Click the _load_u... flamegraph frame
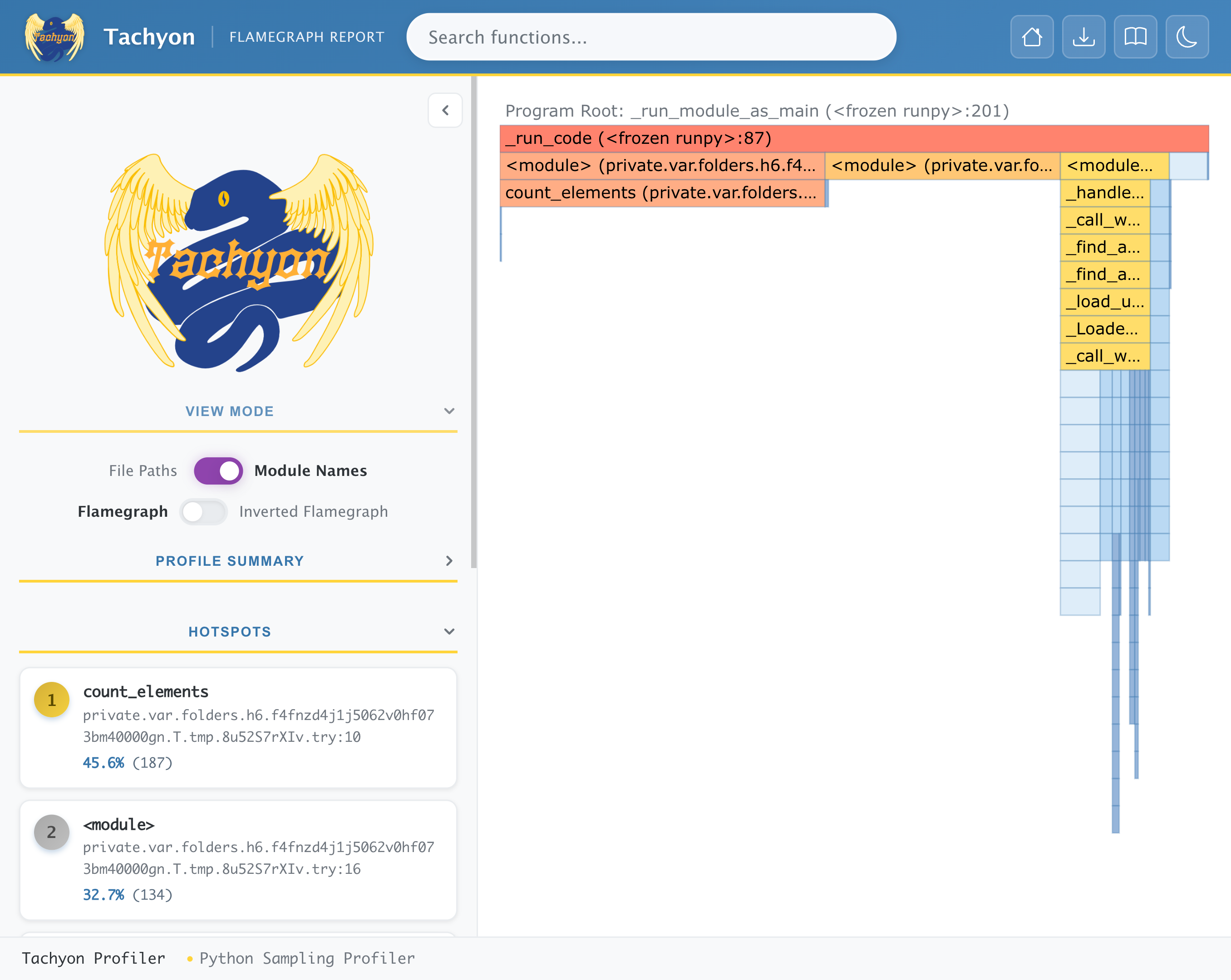1231x980 pixels. click(x=1105, y=302)
